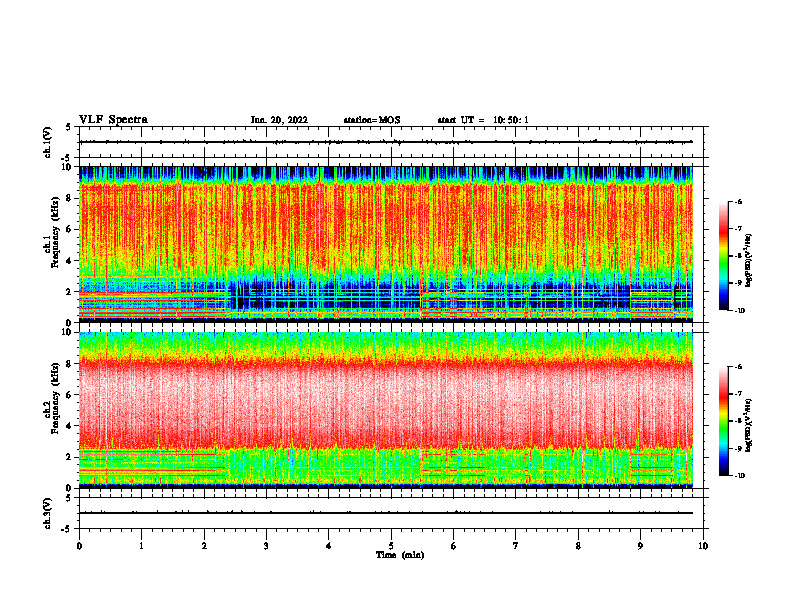792x612 pixels.
Task: Click the time axis tick label "2"
Action: click(x=204, y=546)
